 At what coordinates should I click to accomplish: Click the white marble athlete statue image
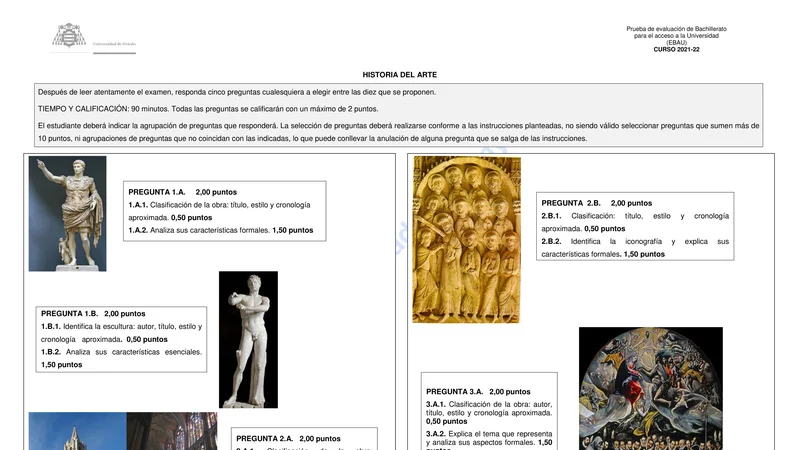click(248, 339)
